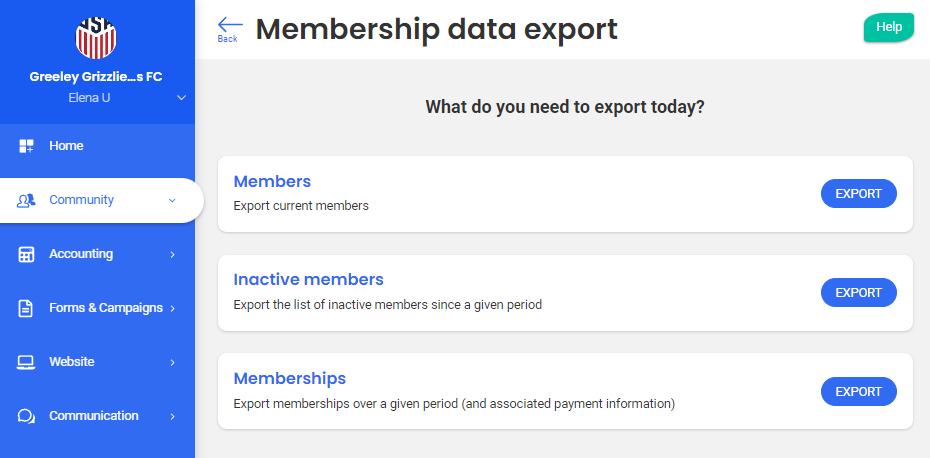Expand the Forms & Campaigns submenu arrow
This screenshot has height=458, width=930.
172,308
